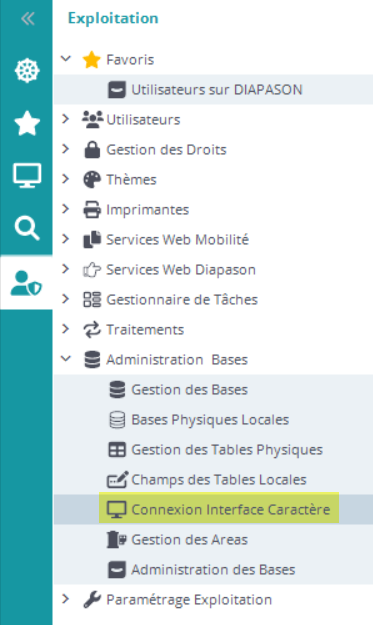This screenshot has height=625, width=373.
Task: Click the monitor icon in the sidebar
Action: click(x=27, y=175)
